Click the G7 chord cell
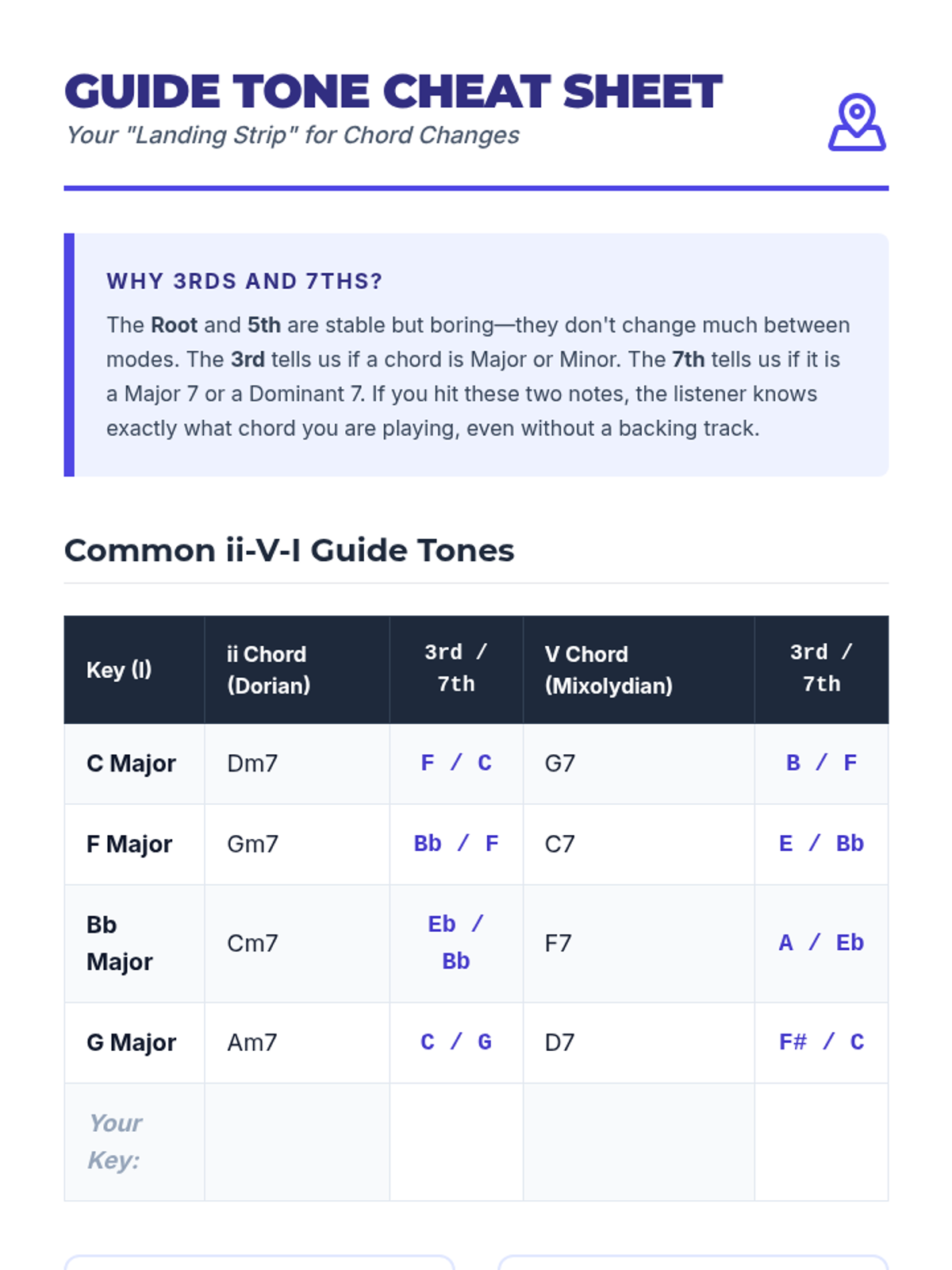Image resolution: width=952 pixels, height=1270 pixels. pyautogui.click(x=639, y=764)
